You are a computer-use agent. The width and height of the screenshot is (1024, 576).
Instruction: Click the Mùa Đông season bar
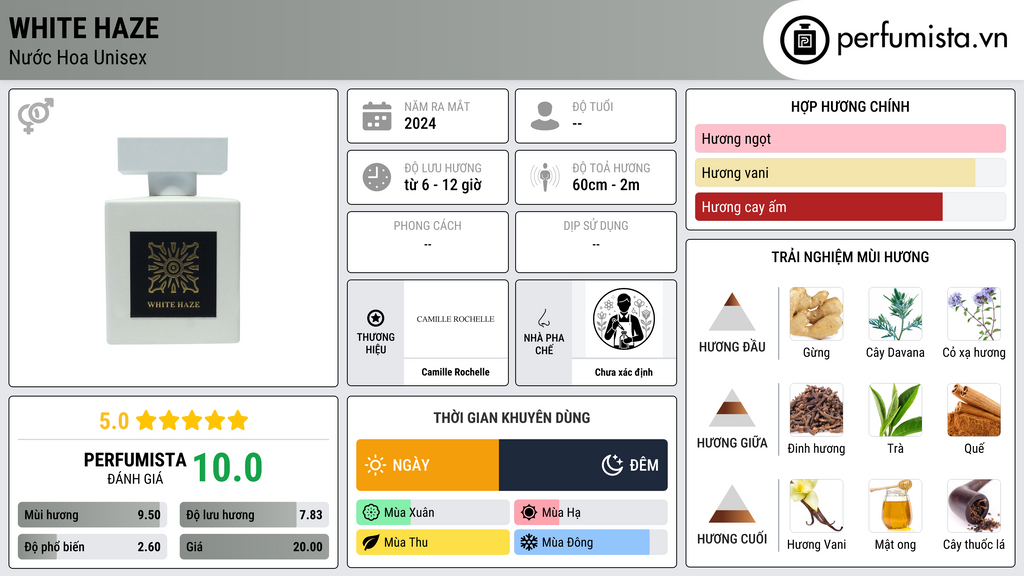(590, 543)
